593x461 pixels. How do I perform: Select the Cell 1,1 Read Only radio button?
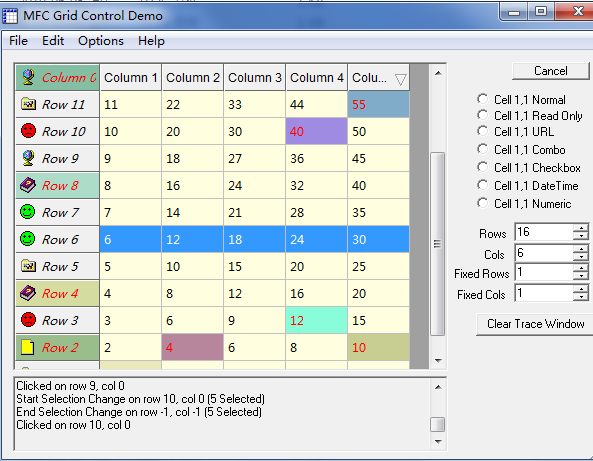click(482, 115)
